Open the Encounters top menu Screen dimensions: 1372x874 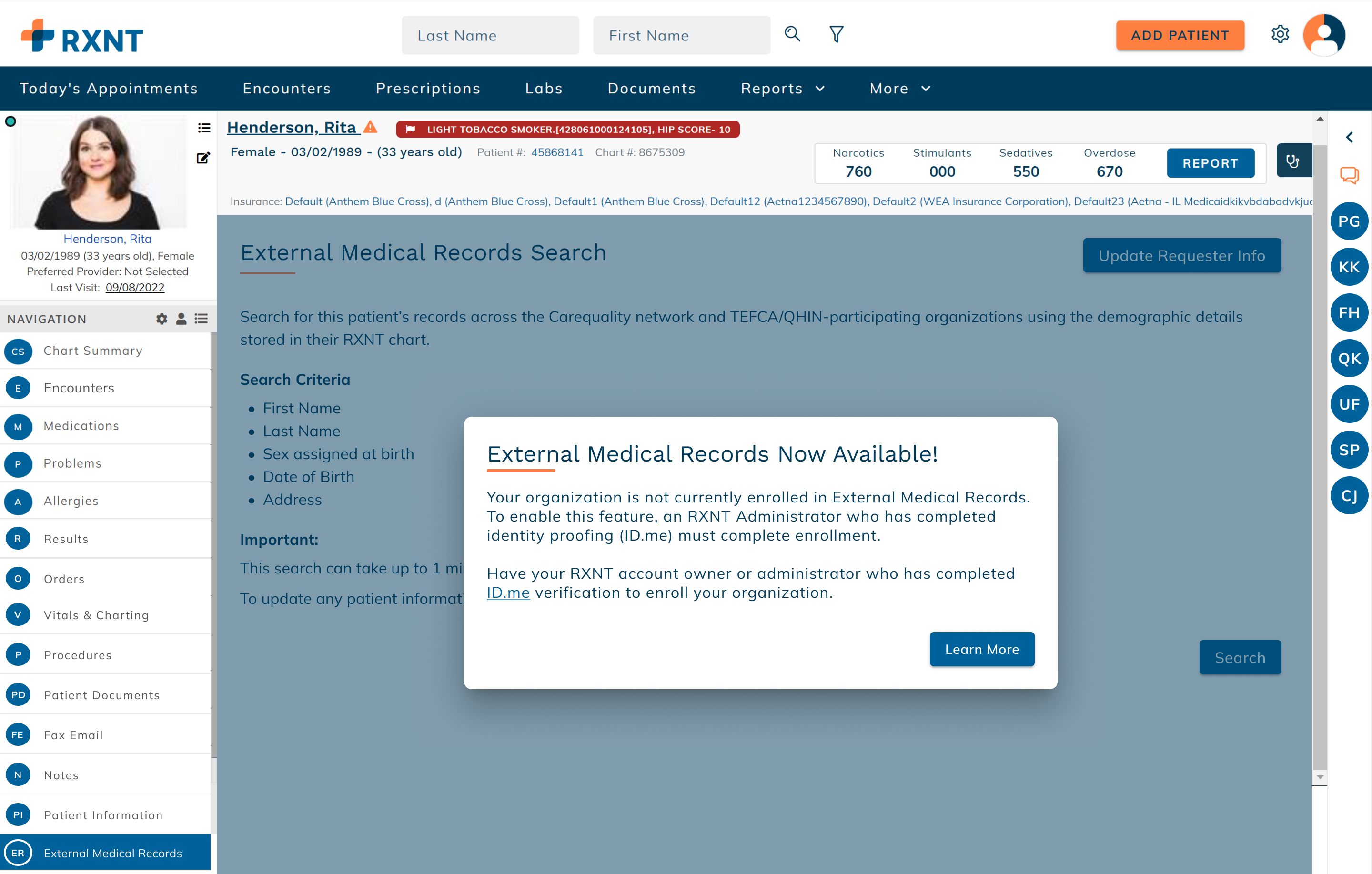pyautogui.click(x=287, y=88)
